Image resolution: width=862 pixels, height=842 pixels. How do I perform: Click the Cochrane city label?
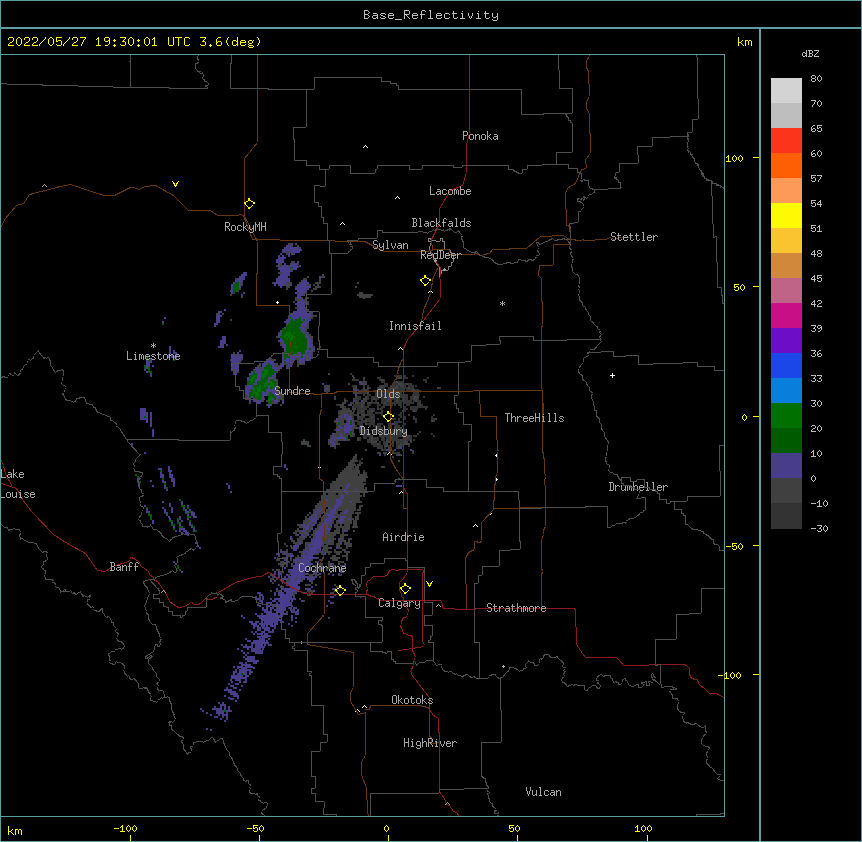tap(322, 568)
